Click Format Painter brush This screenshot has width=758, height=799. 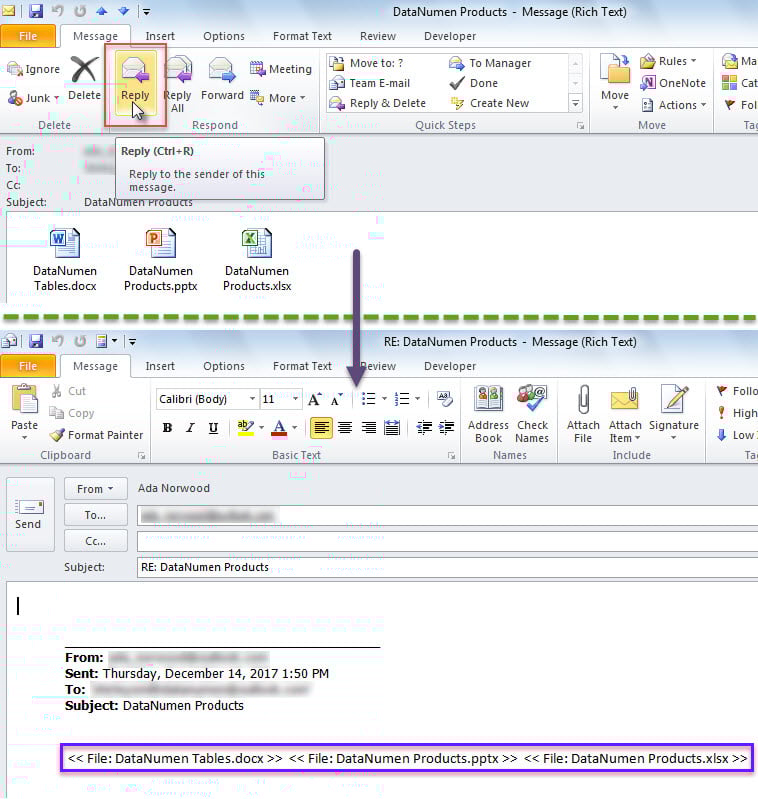pos(96,435)
